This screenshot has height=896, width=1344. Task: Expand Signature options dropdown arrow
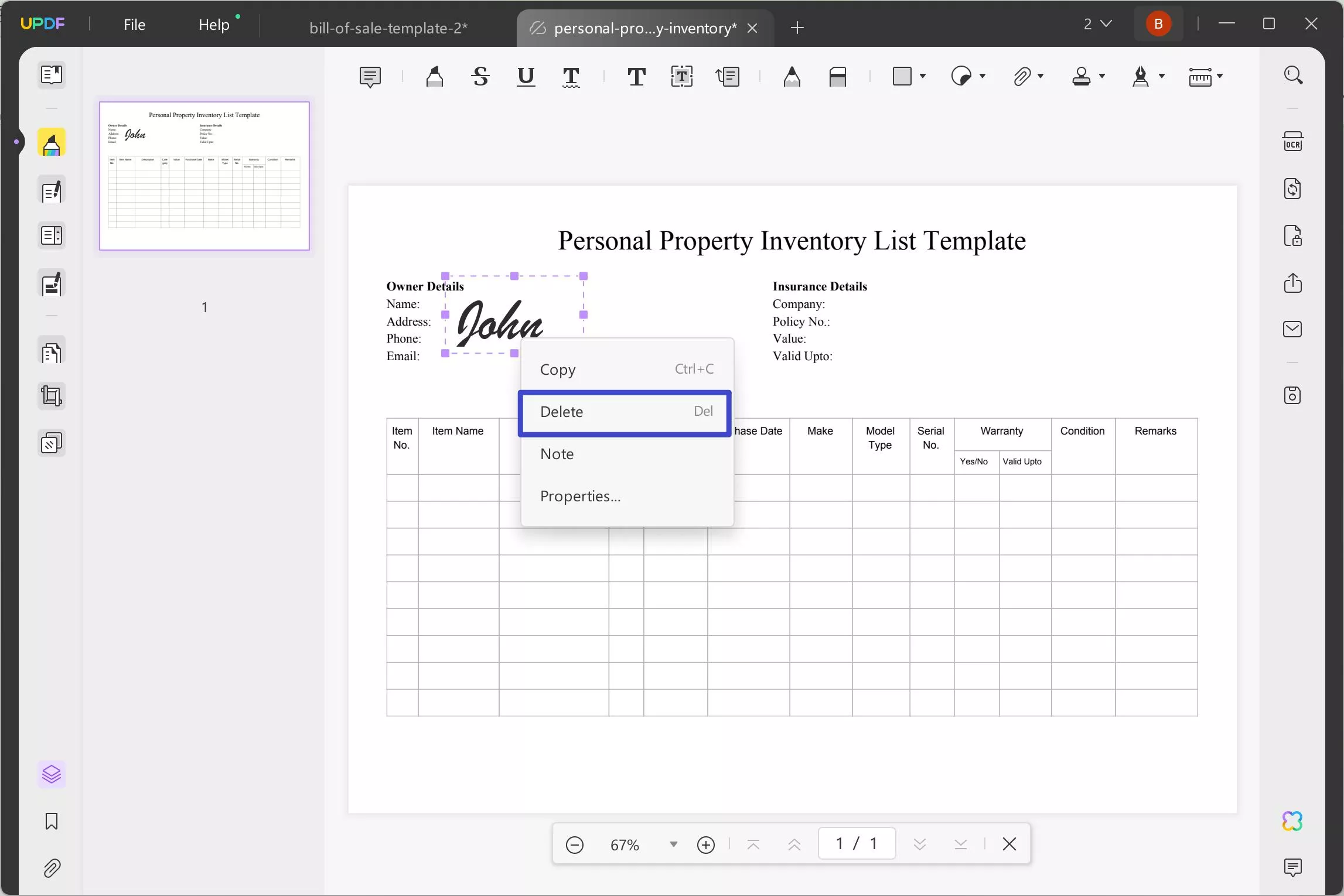pyautogui.click(x=1162, y=76)
